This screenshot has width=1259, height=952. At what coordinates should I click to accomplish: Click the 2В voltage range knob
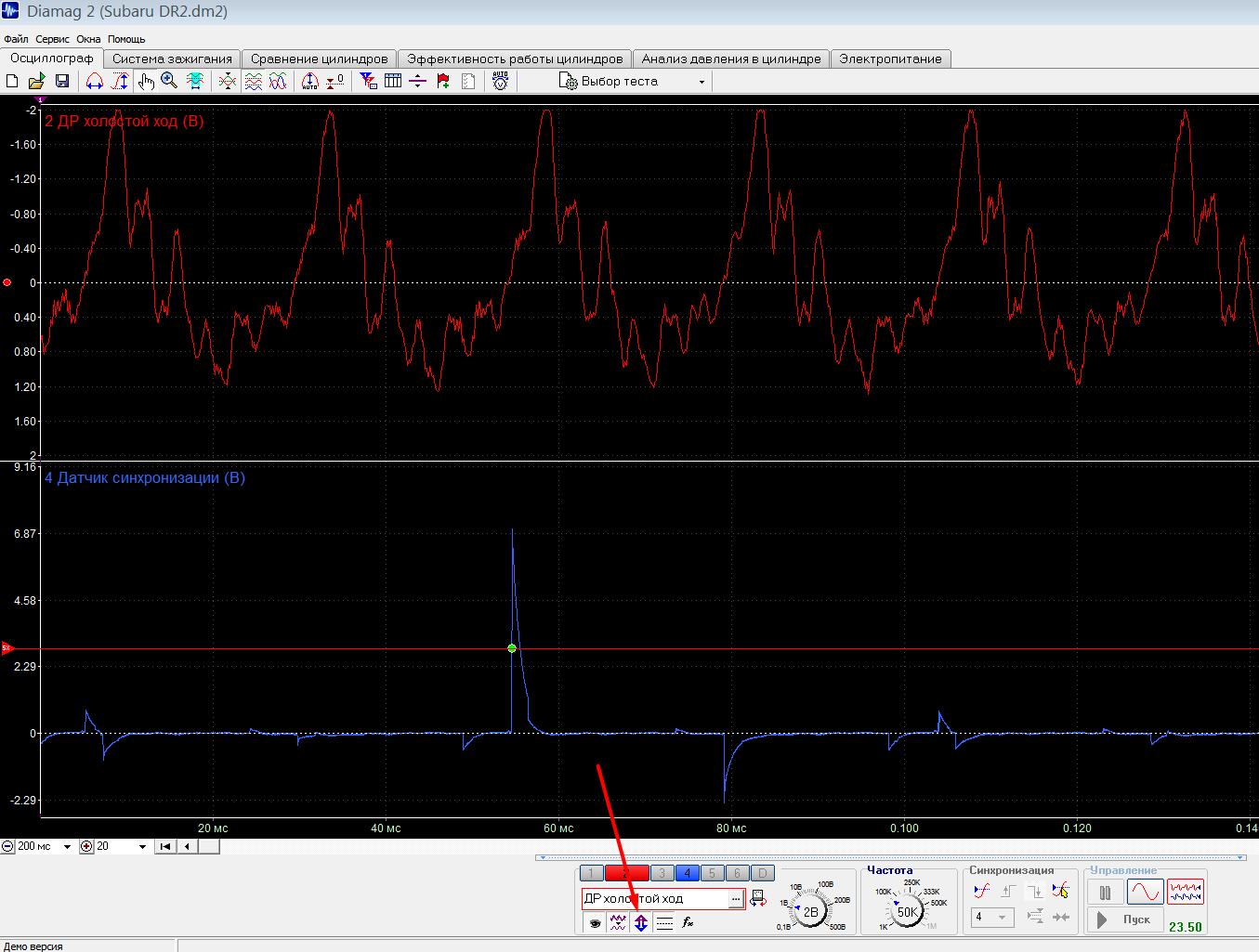(x=811, y=912)
